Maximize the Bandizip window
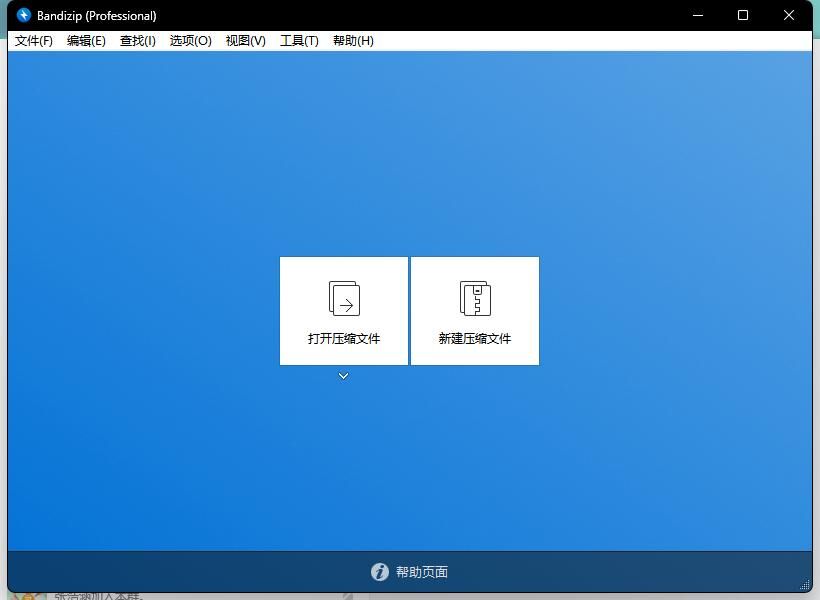 pyautogui.click(x=743, y=15)
